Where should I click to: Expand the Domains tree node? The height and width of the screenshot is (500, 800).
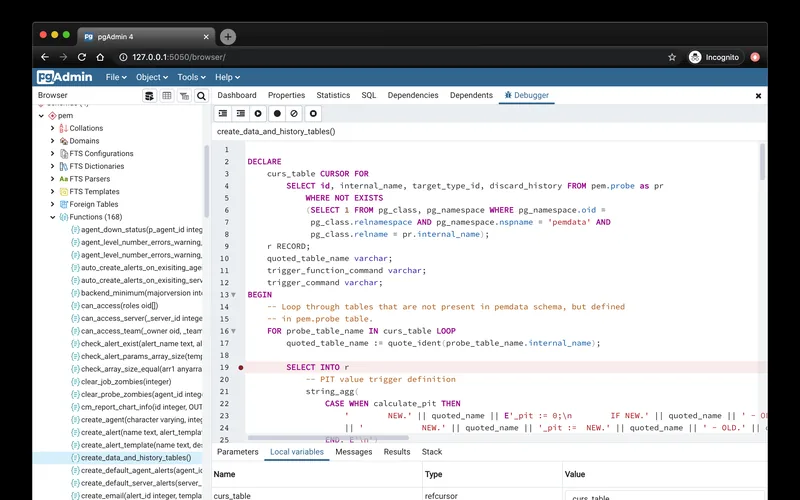coord(53,141)
